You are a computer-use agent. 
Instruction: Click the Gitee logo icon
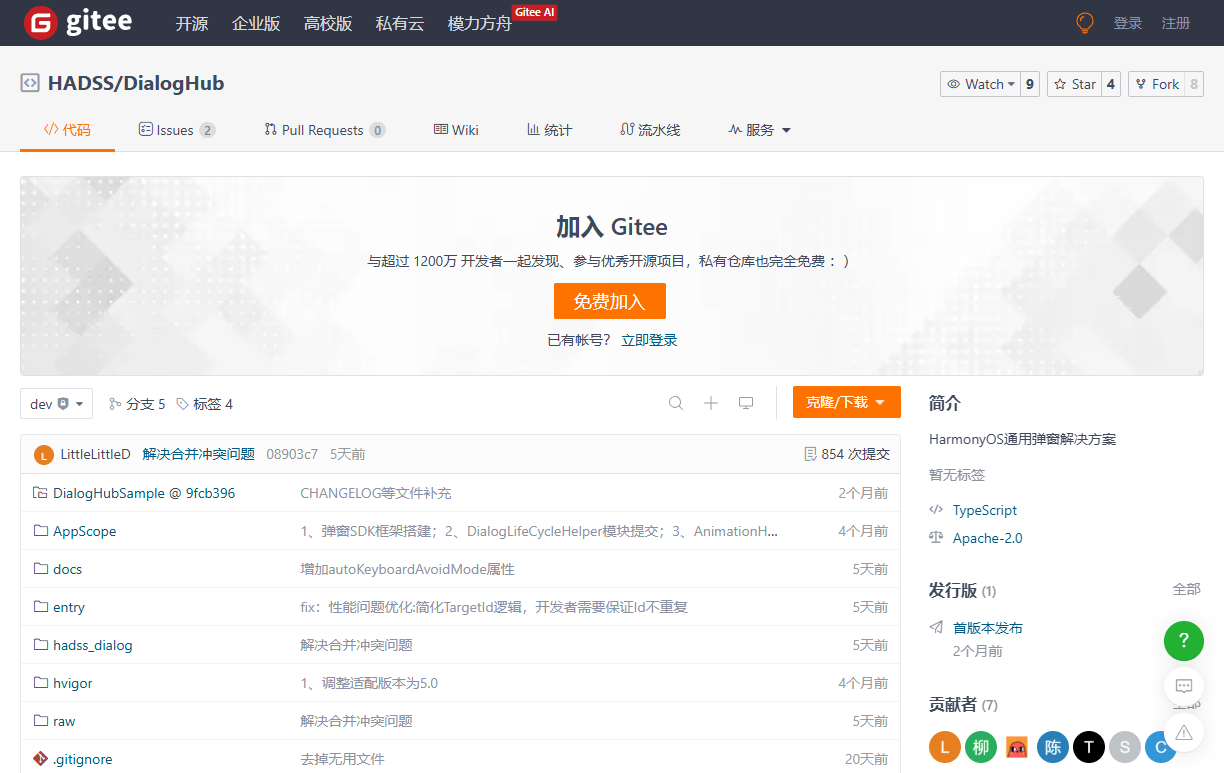(x=41, y=22)
